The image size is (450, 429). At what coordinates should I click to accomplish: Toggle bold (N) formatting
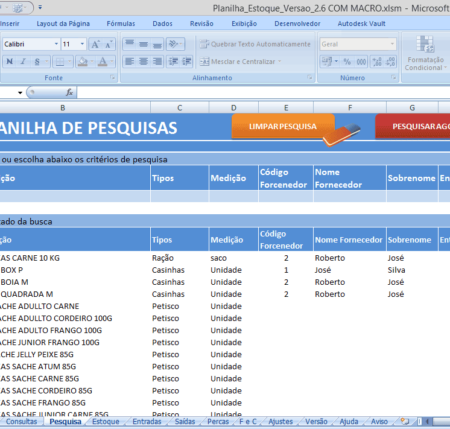coord(10,62)
